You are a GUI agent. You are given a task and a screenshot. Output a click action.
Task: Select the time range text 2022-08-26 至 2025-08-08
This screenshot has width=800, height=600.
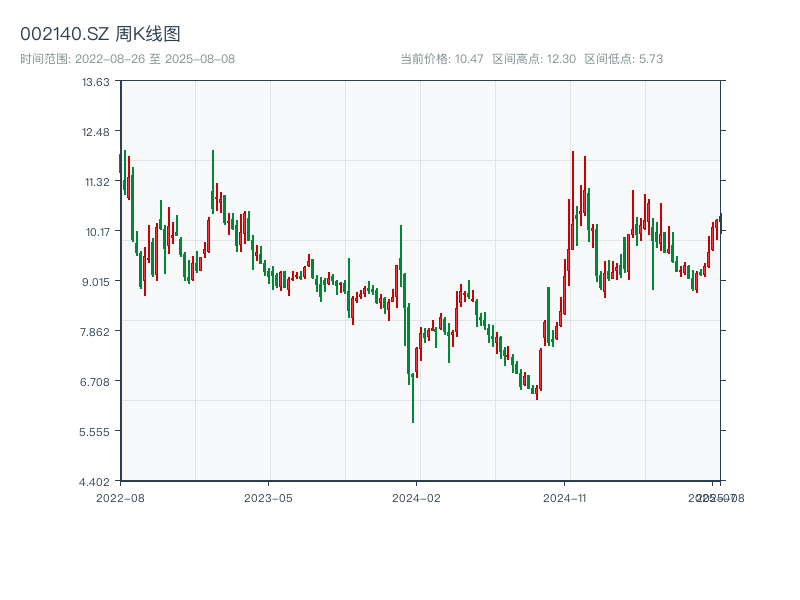[155, 59]
